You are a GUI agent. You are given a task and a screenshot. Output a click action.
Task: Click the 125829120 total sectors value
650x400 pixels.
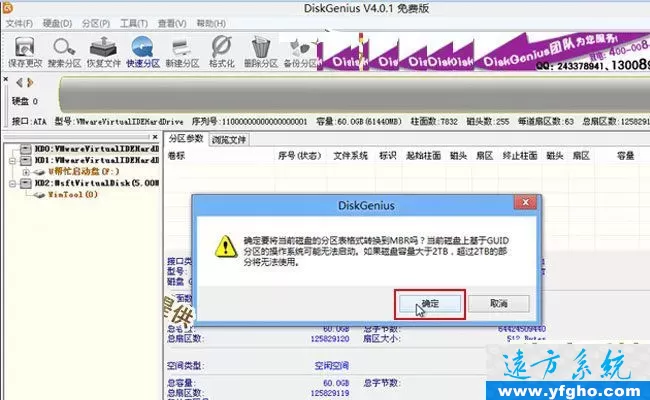[x=330, y=339]
